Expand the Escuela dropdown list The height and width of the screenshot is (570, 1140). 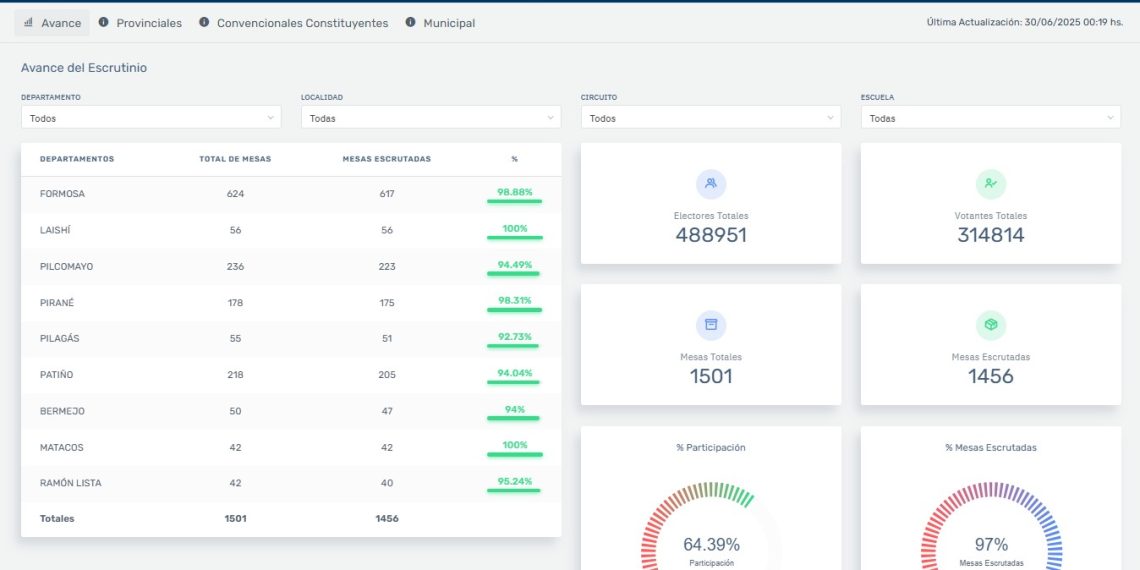(x=991, y=118)
